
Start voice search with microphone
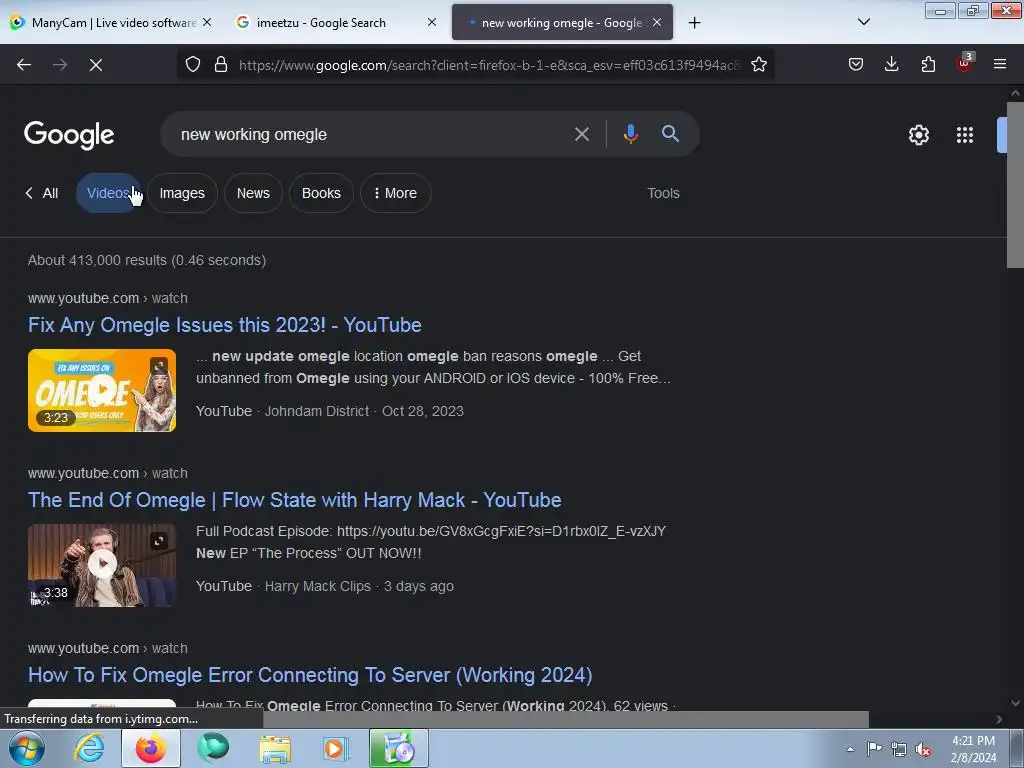(x=631, y=135)
